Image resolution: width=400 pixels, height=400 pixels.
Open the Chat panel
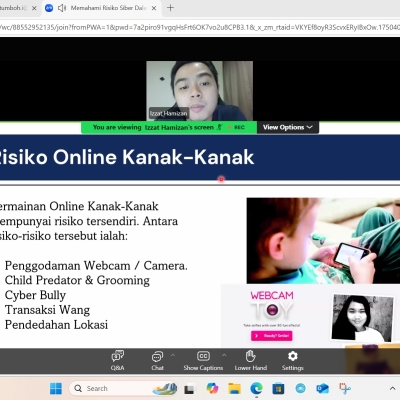click(x=157, y=361)
